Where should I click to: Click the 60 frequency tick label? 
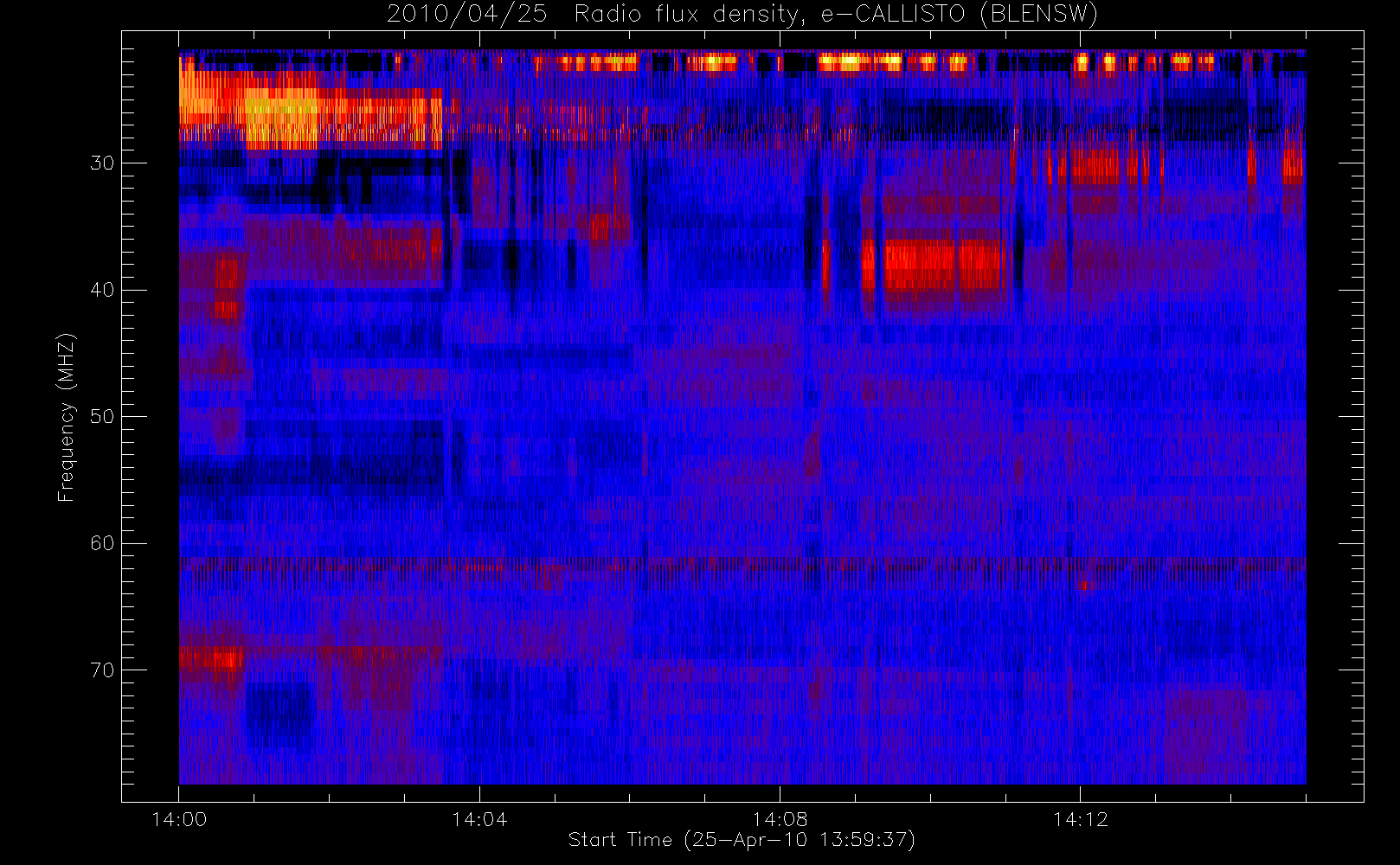[x=102, y=543]
